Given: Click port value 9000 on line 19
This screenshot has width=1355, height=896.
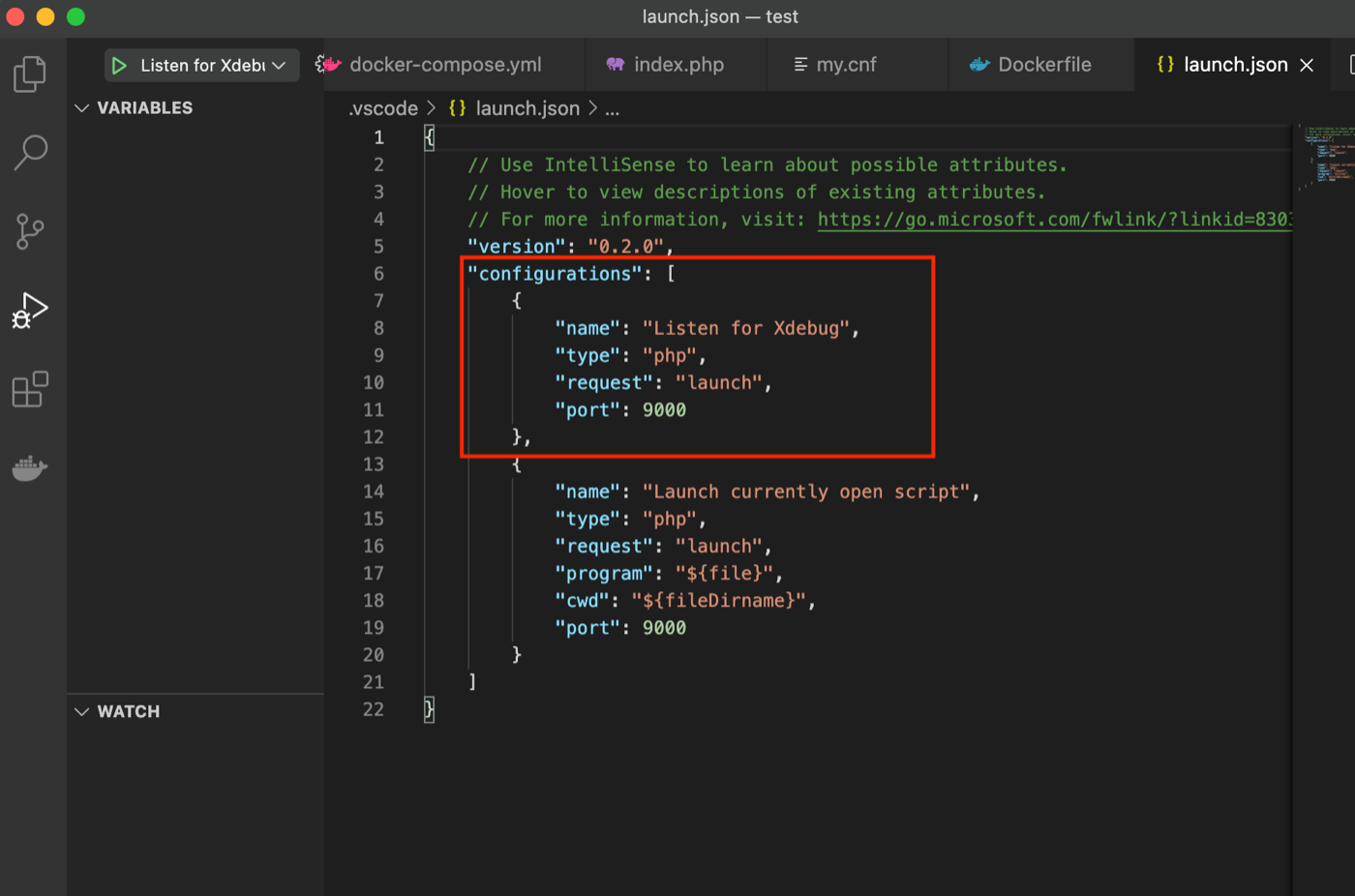Looking at the screenshot, I should pyautogui.click(x=664, y=628).
